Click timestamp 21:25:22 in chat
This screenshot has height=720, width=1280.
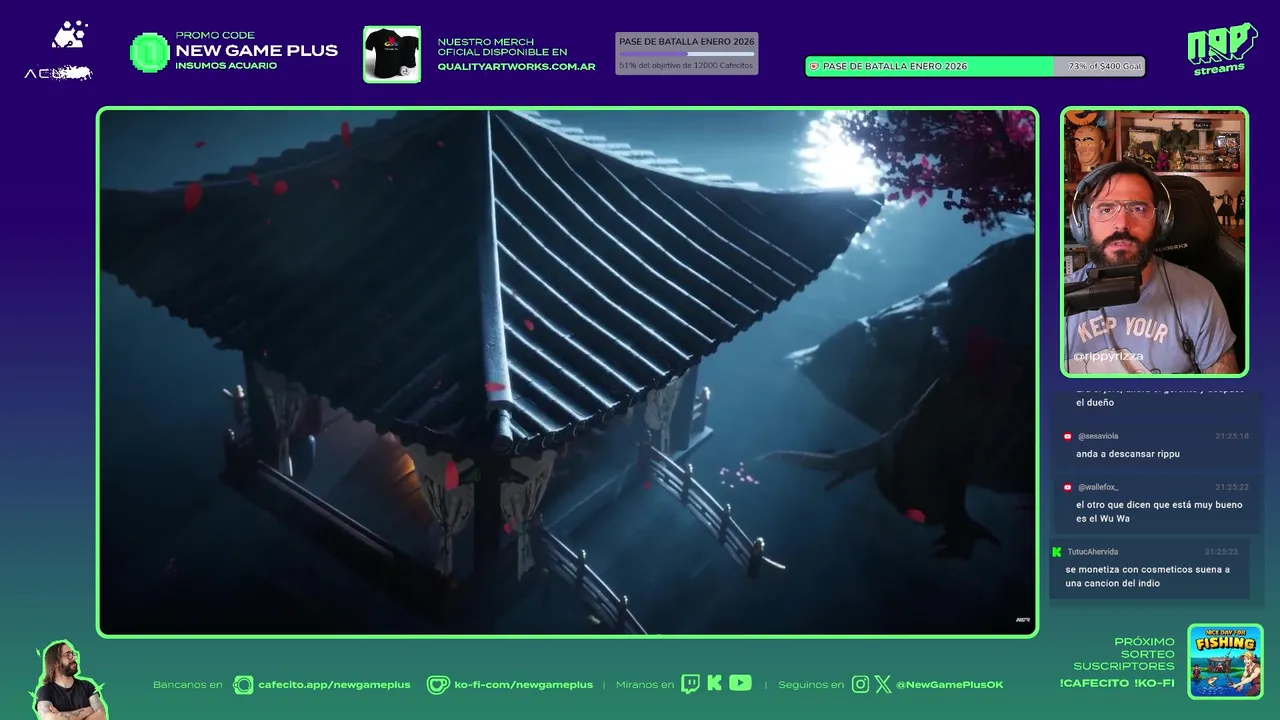tap(1232, 487)
